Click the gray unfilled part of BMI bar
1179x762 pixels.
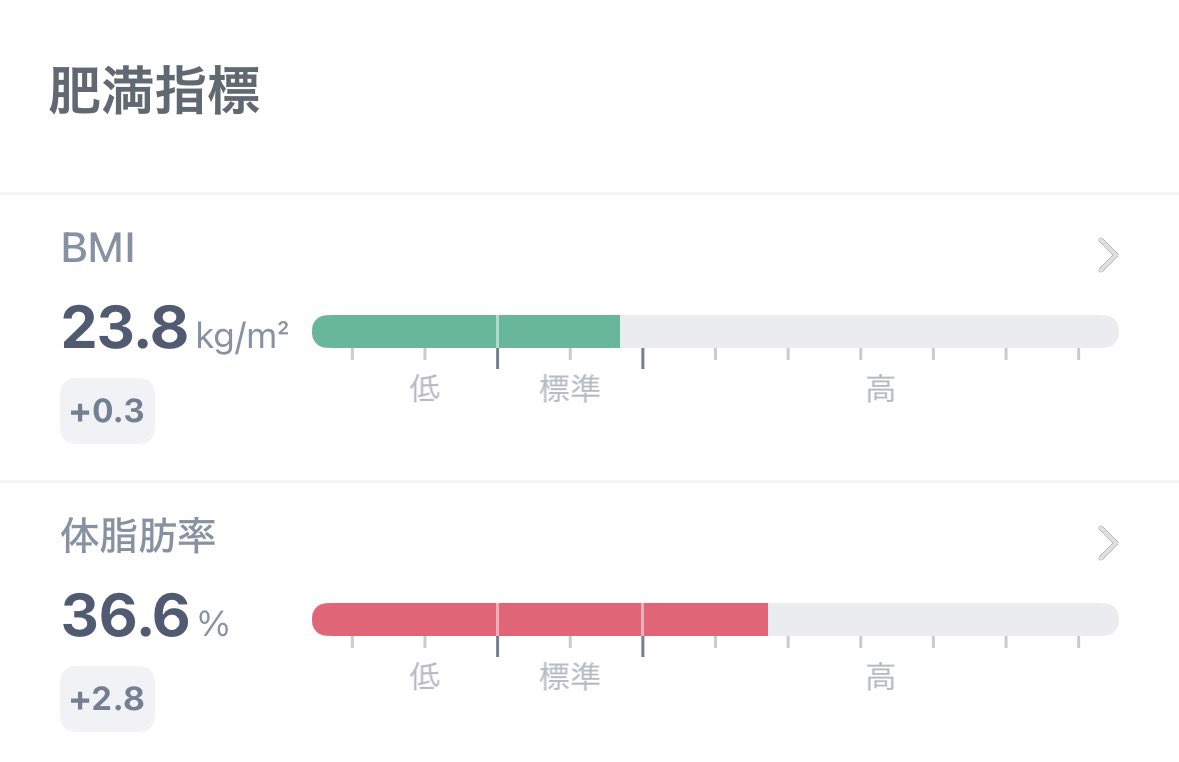(868, 331)
